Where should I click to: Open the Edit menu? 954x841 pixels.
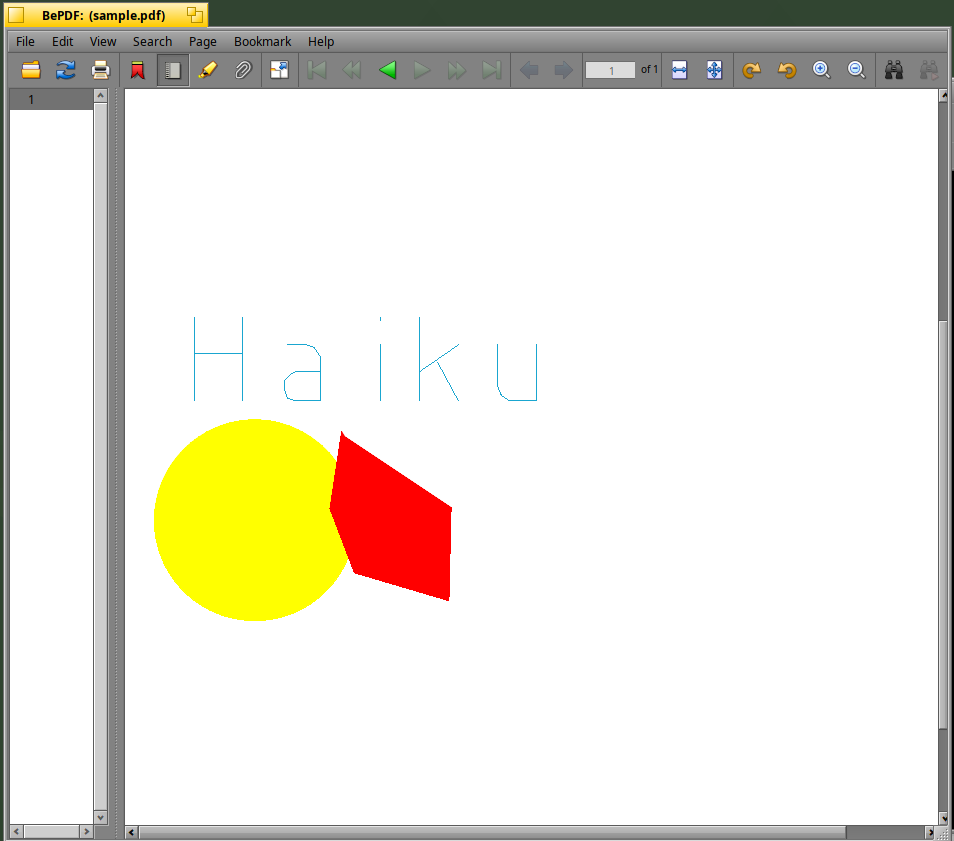(62, 41)
